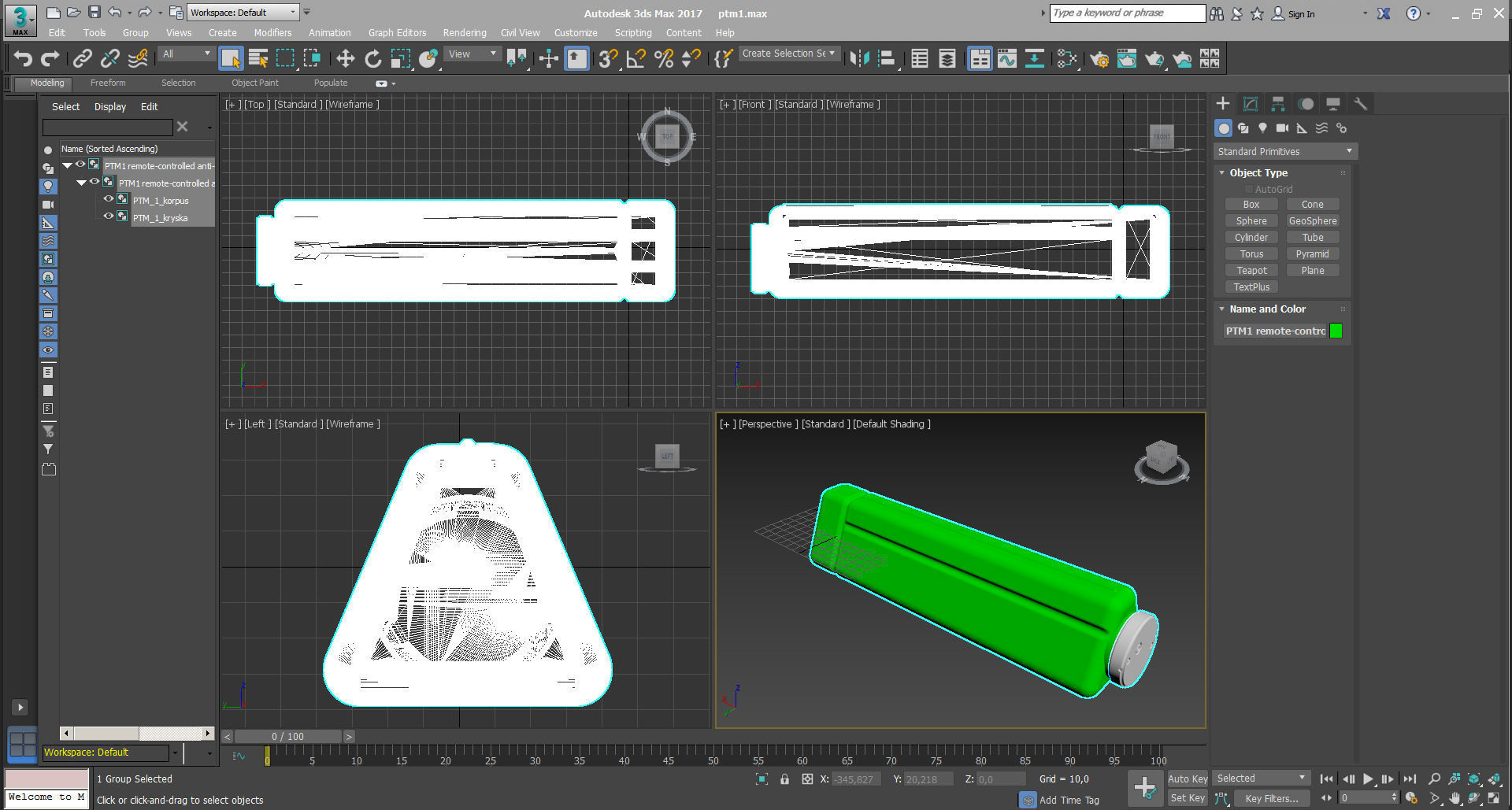Viewport: 1512px width, 810px height.
Task: Click the Key Filters button
Action: coord(1271,798)
